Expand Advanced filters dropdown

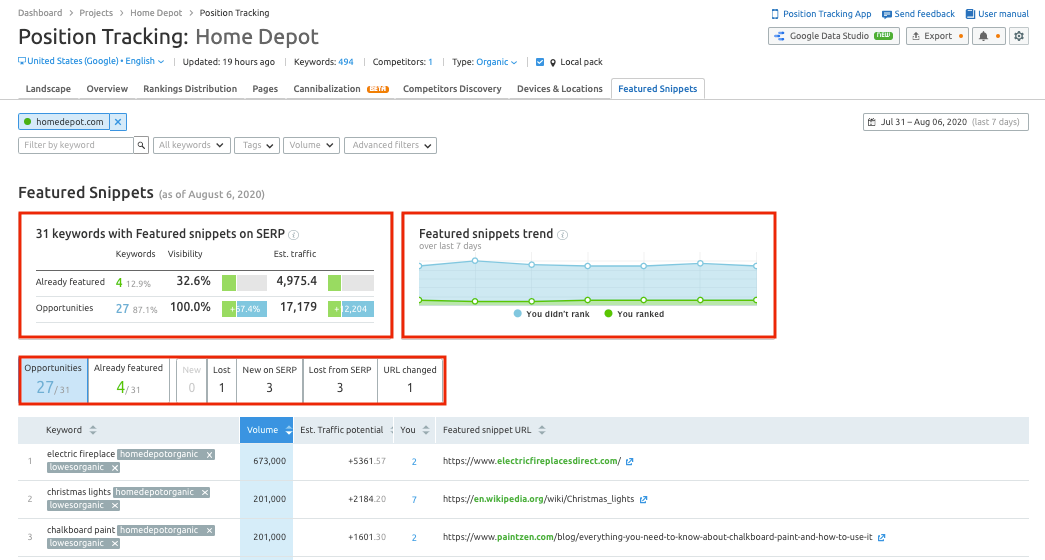391,145
